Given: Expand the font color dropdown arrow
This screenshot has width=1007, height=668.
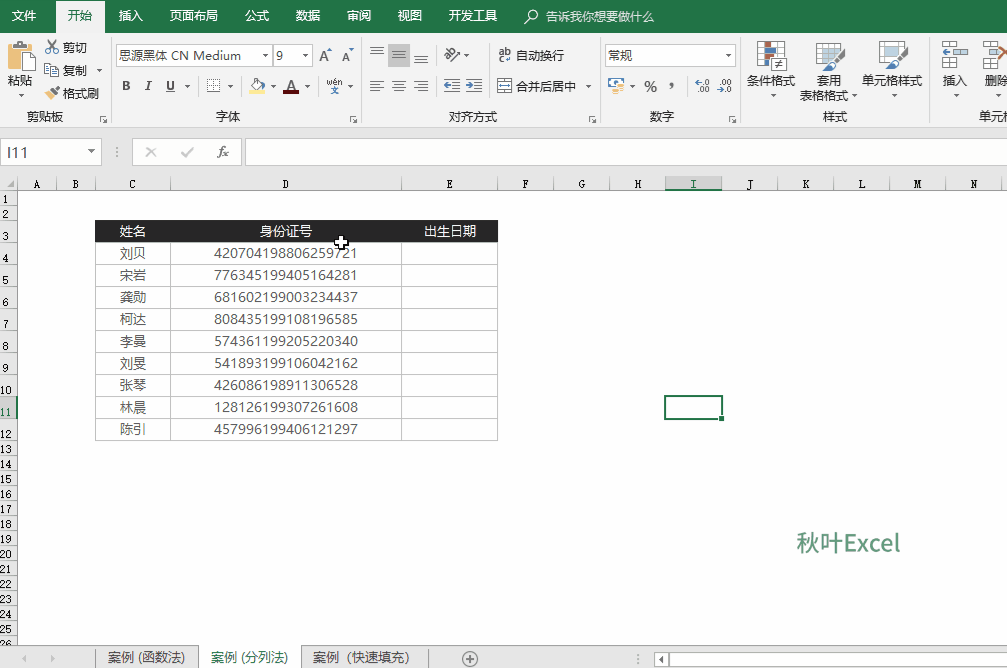Looking at the screenshot, I should point(308,86).
